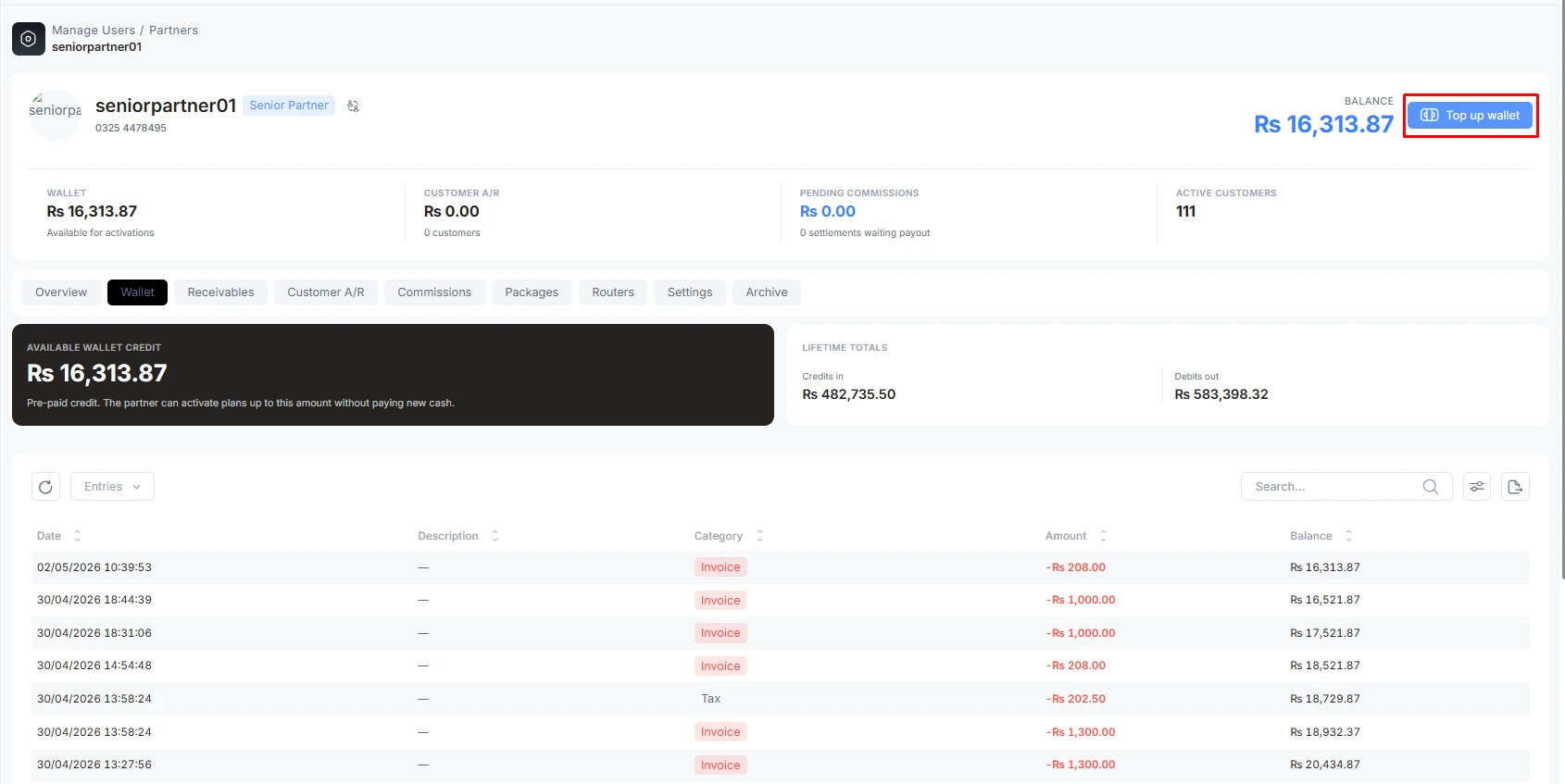
Task: Switch to the Overview tab
Action: tap(61, 292)
